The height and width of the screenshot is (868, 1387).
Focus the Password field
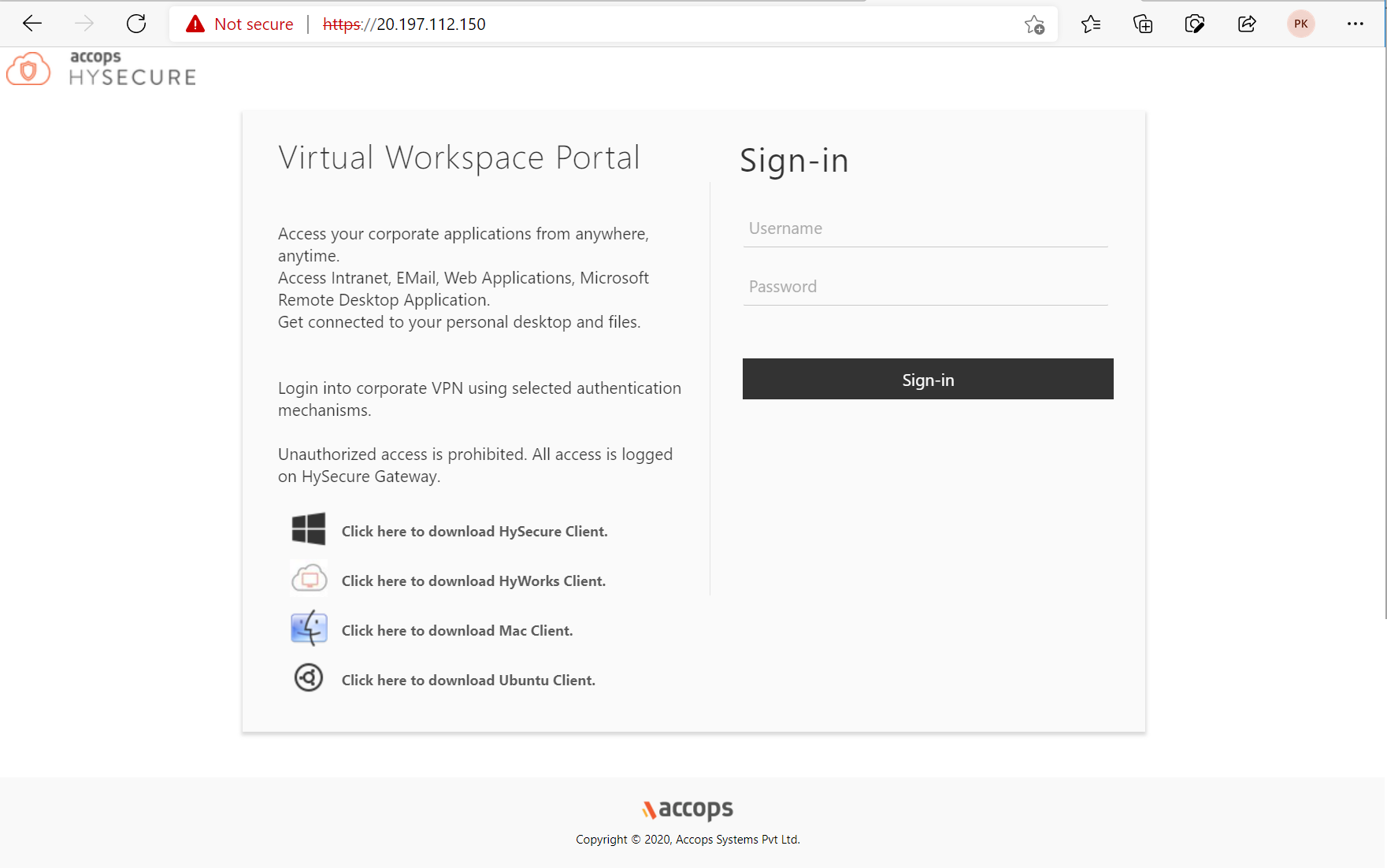coord(925,287)
